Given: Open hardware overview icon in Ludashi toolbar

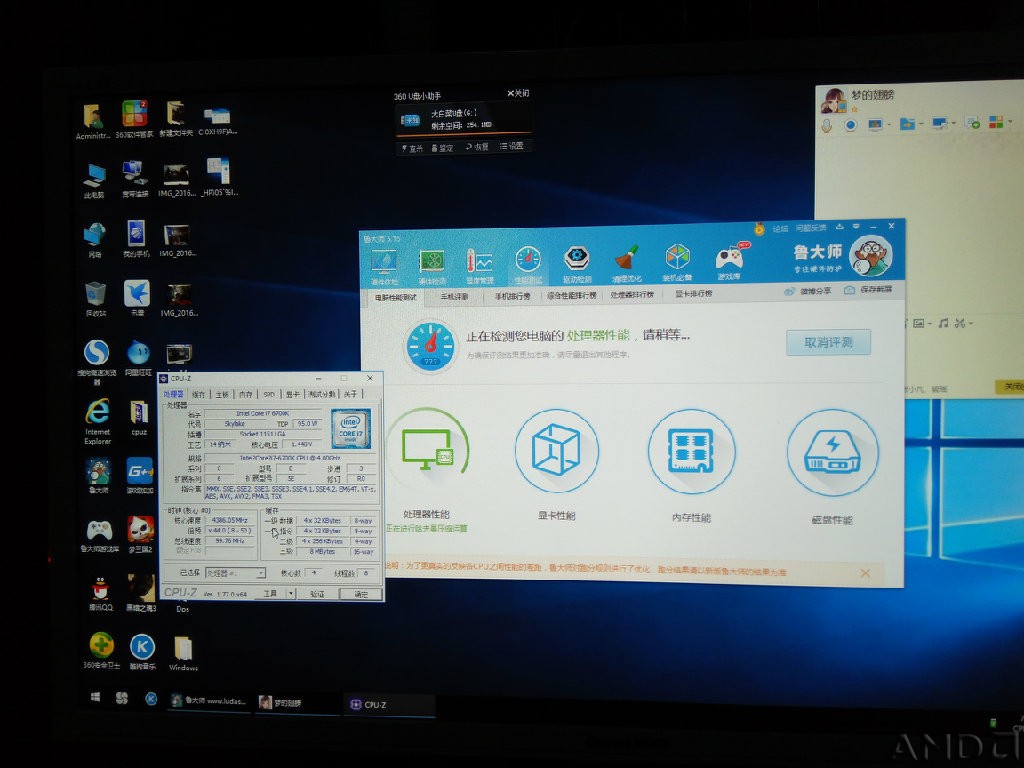Looking at the screenshot, I should coord(384,262).
